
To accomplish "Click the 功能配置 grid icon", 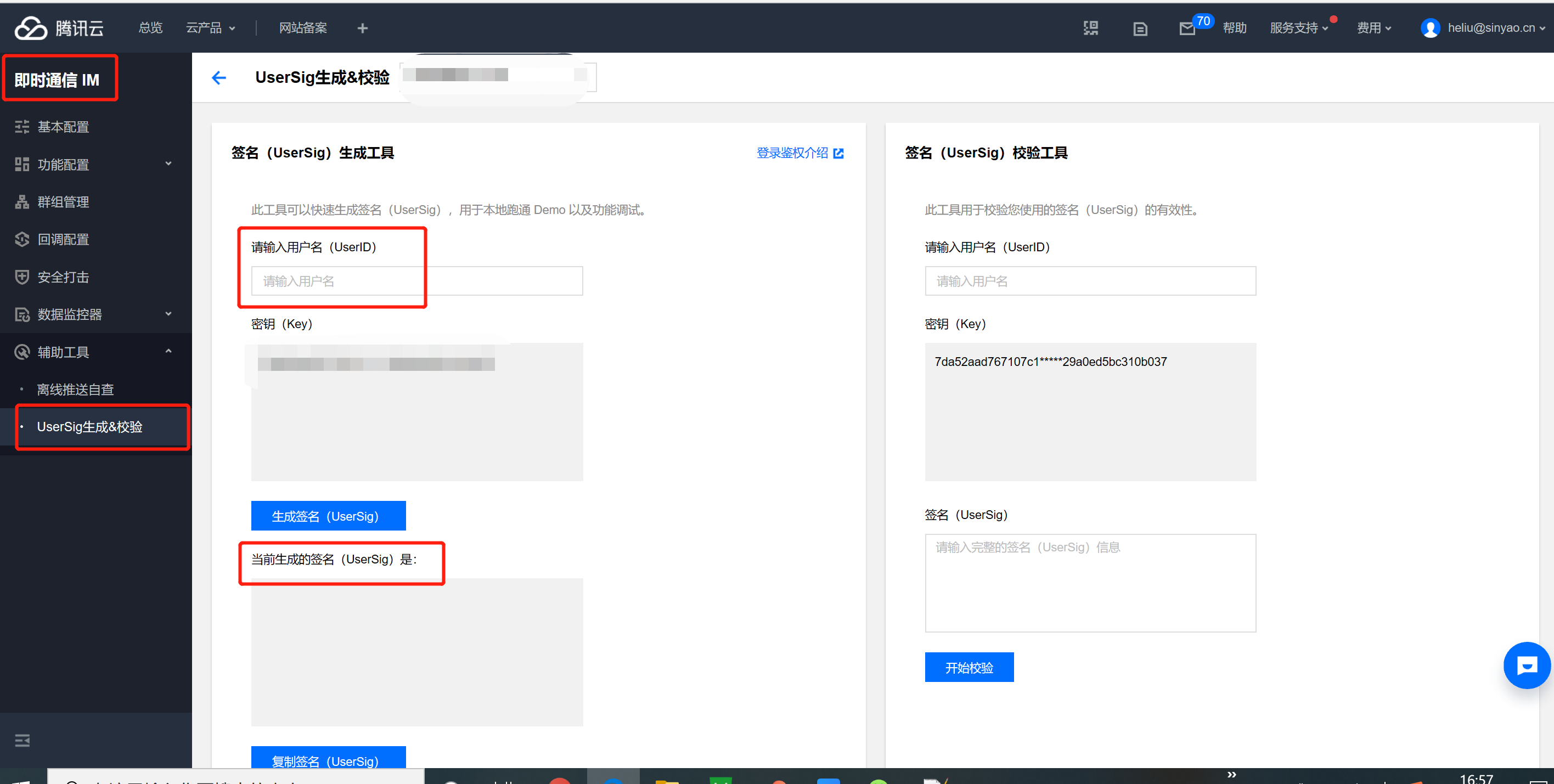I will (x=22, y=164).
